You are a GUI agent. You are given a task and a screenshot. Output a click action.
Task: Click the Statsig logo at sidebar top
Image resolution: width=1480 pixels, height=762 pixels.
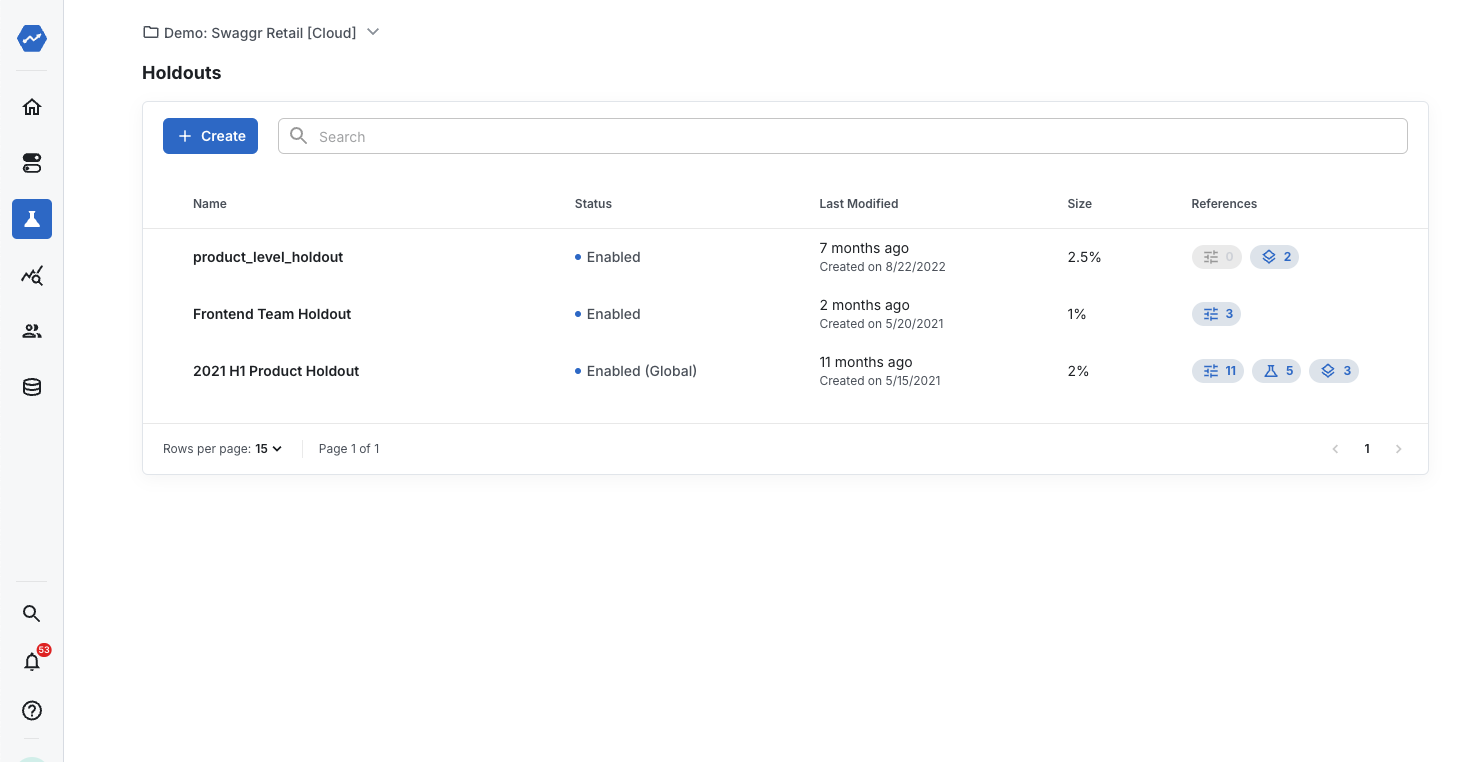click(31, 38)
